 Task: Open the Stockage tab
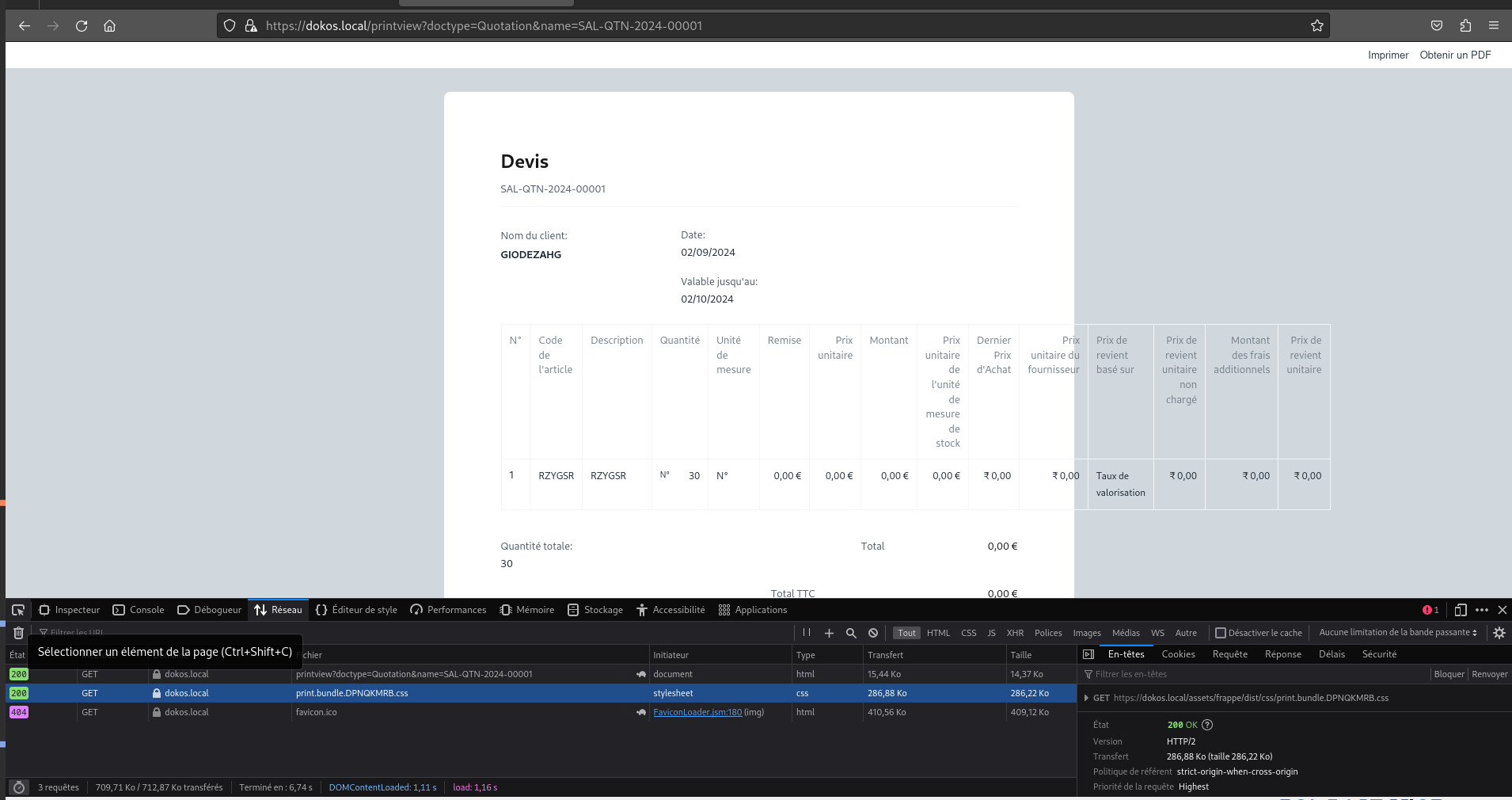[x=595, y=610]
